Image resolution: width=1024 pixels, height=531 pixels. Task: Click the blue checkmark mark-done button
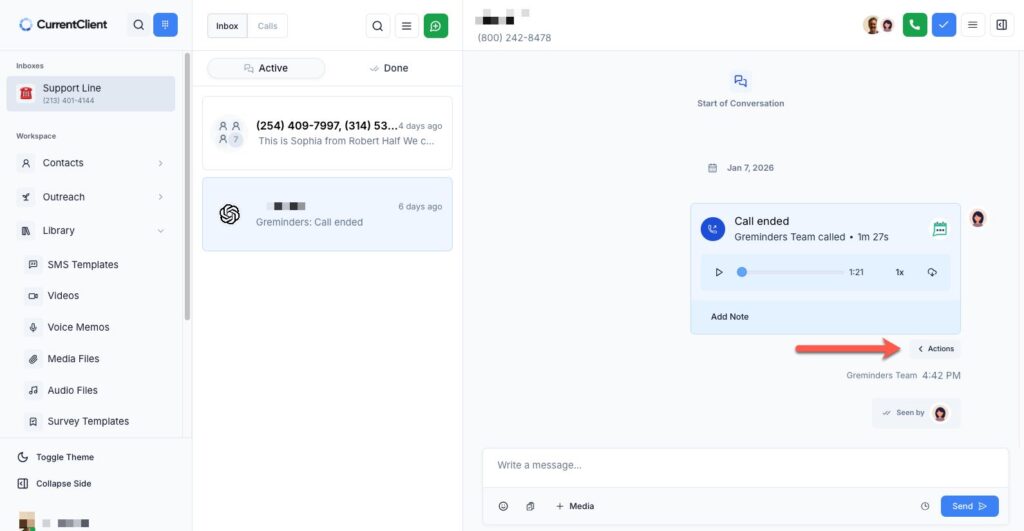(944, 25)
